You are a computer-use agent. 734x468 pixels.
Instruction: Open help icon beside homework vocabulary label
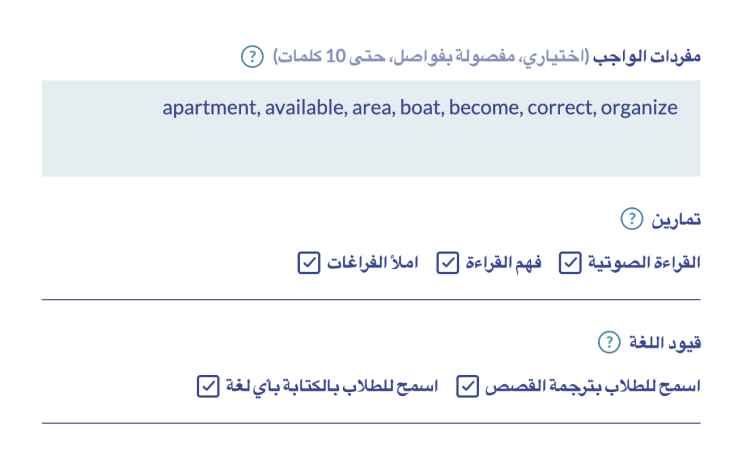252,56
